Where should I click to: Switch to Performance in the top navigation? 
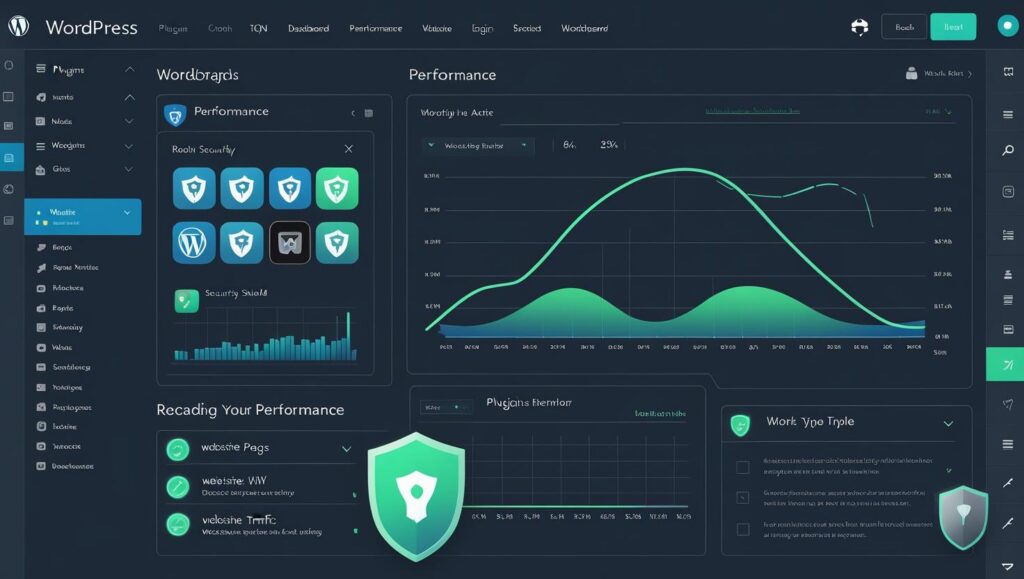[376, 29]
